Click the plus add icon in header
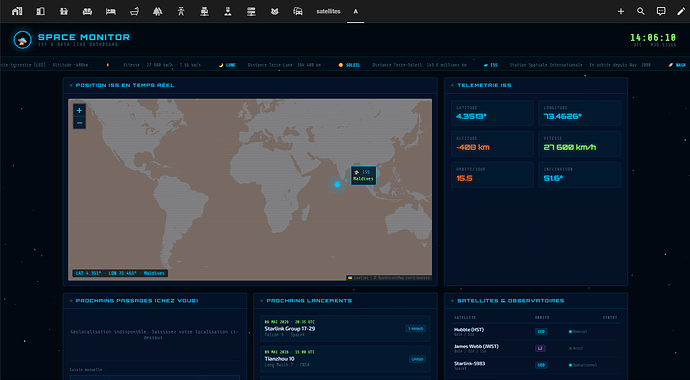This screenshot has height=380, width=690. tap(621, 11)
